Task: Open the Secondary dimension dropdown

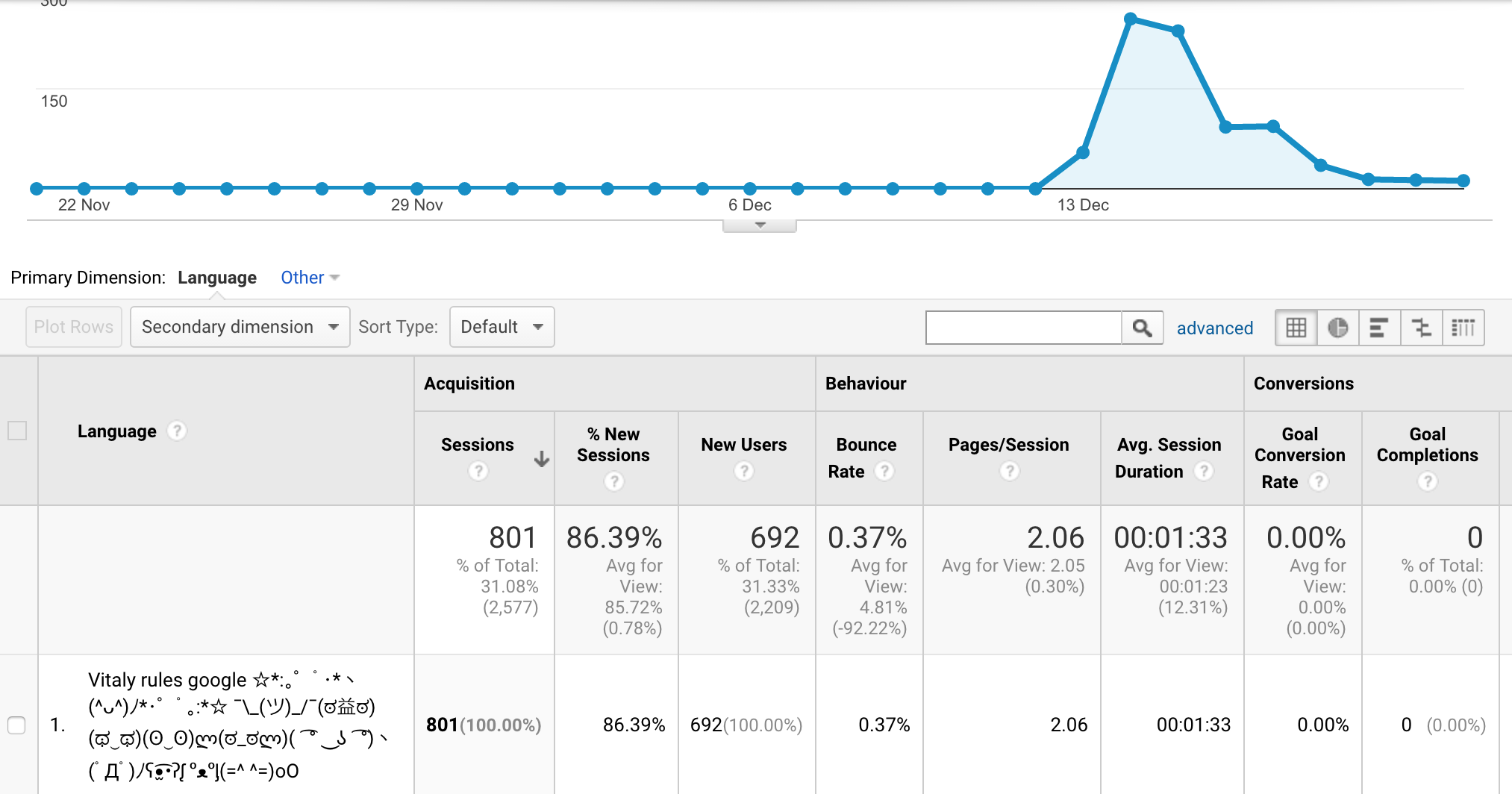Action: pyautogui.click(x=240, y=327)
